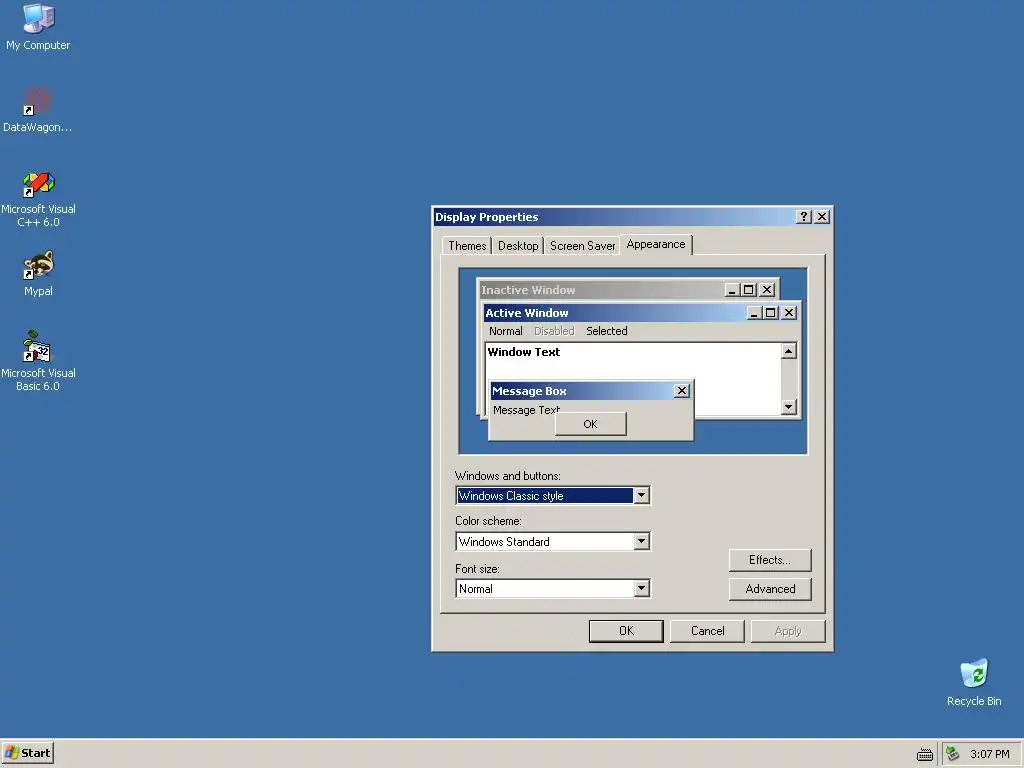Click the preview Message Box OK button
Screen dimensions: 1024x768
tap(590, 424)
